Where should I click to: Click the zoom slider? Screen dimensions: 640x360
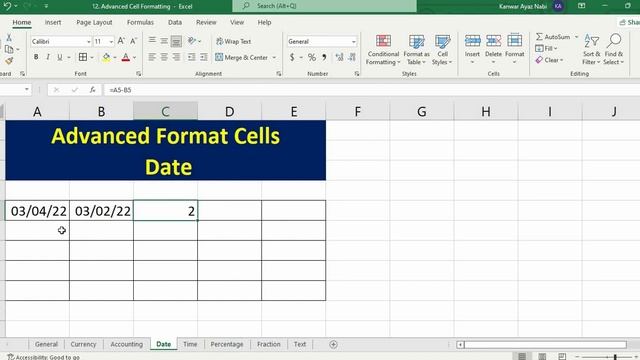pyautogui.click(x=608, y=357)
